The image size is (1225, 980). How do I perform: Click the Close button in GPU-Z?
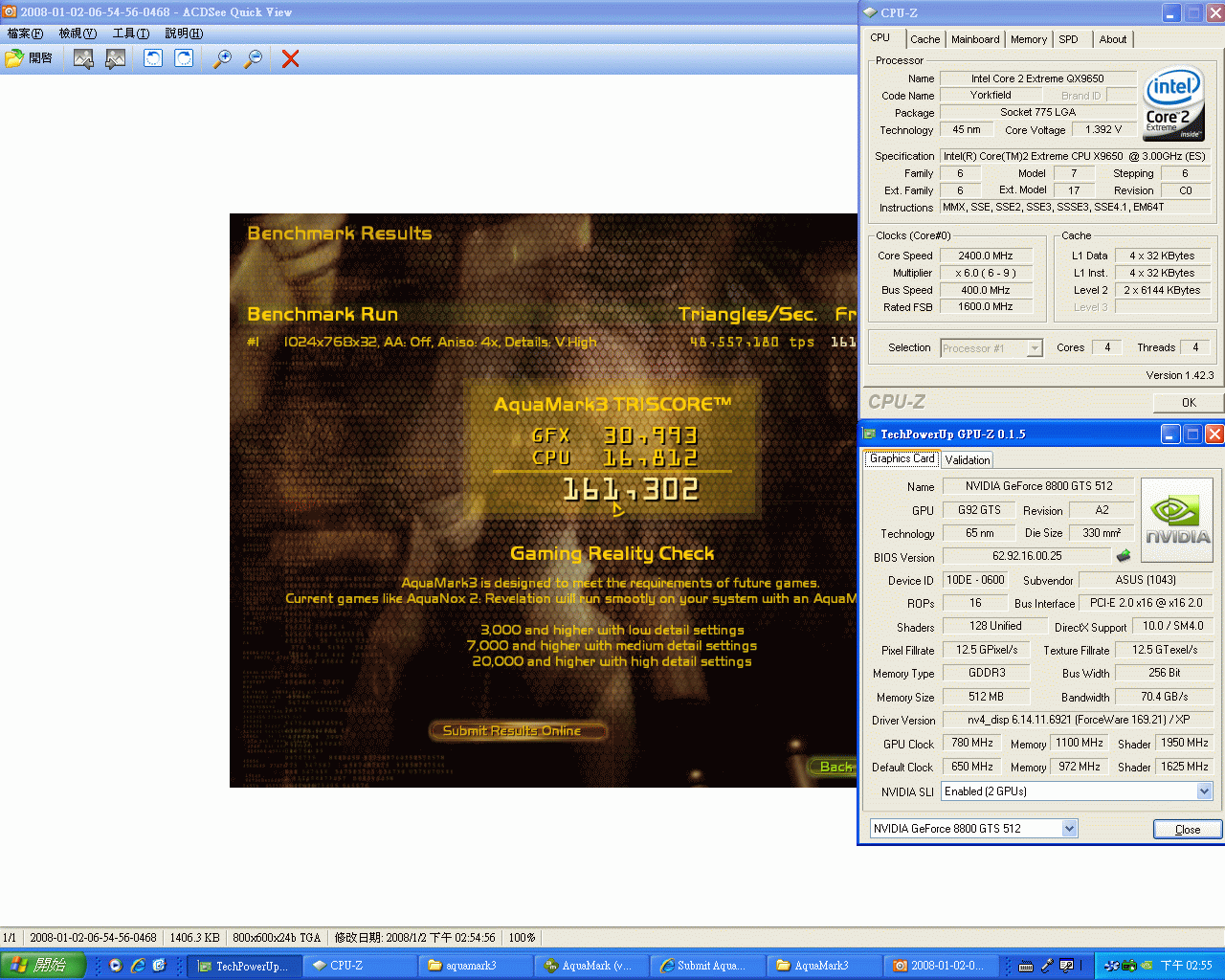tap(1187, 830)
